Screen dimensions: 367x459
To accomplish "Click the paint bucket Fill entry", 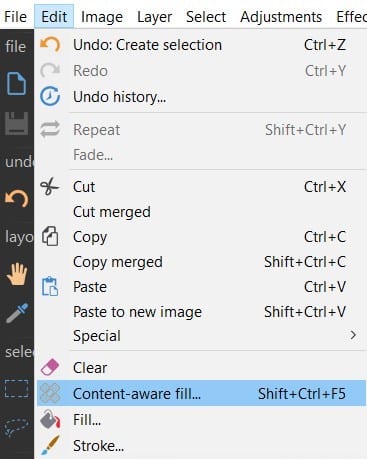I will [201, 420].
